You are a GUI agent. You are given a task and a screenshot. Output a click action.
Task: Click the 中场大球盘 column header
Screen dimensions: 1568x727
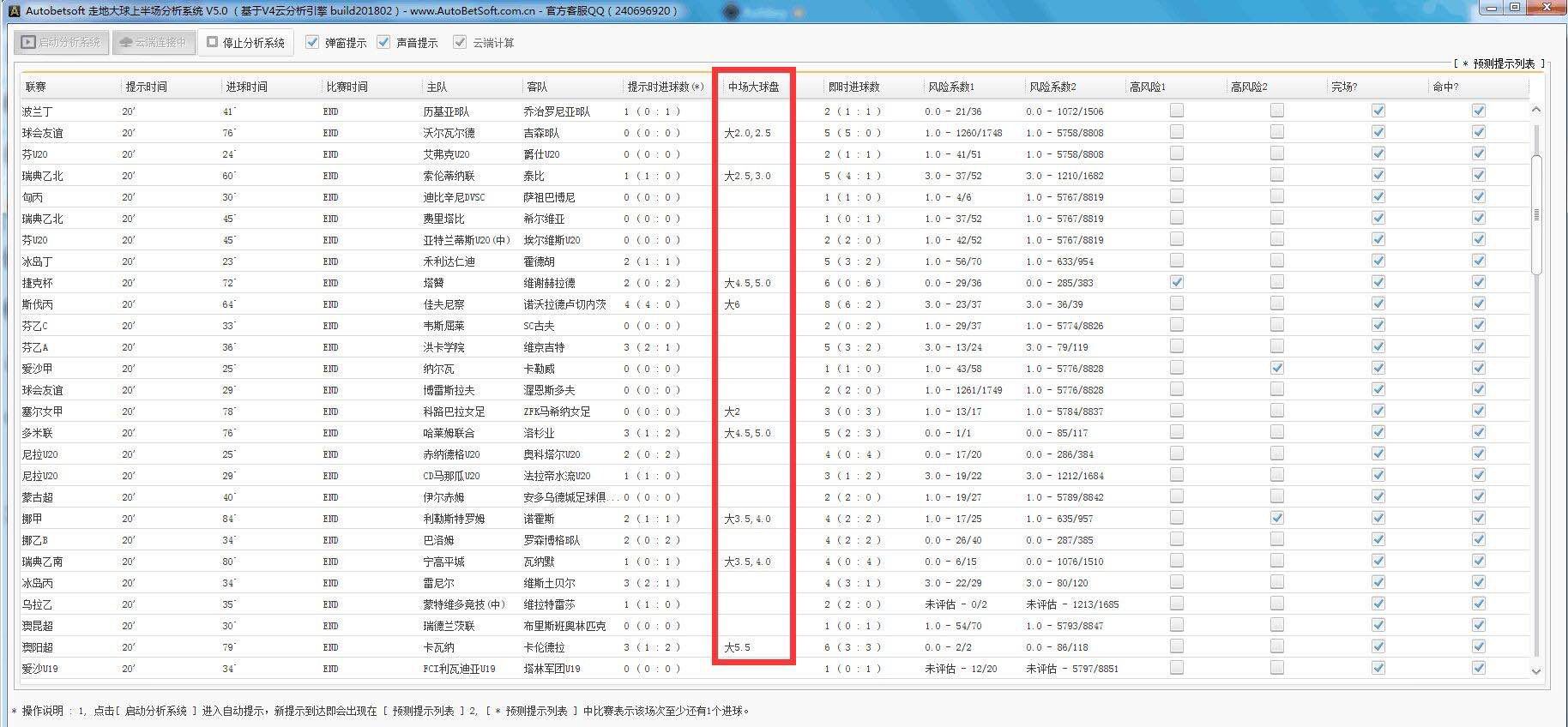[x=753, y=87]
